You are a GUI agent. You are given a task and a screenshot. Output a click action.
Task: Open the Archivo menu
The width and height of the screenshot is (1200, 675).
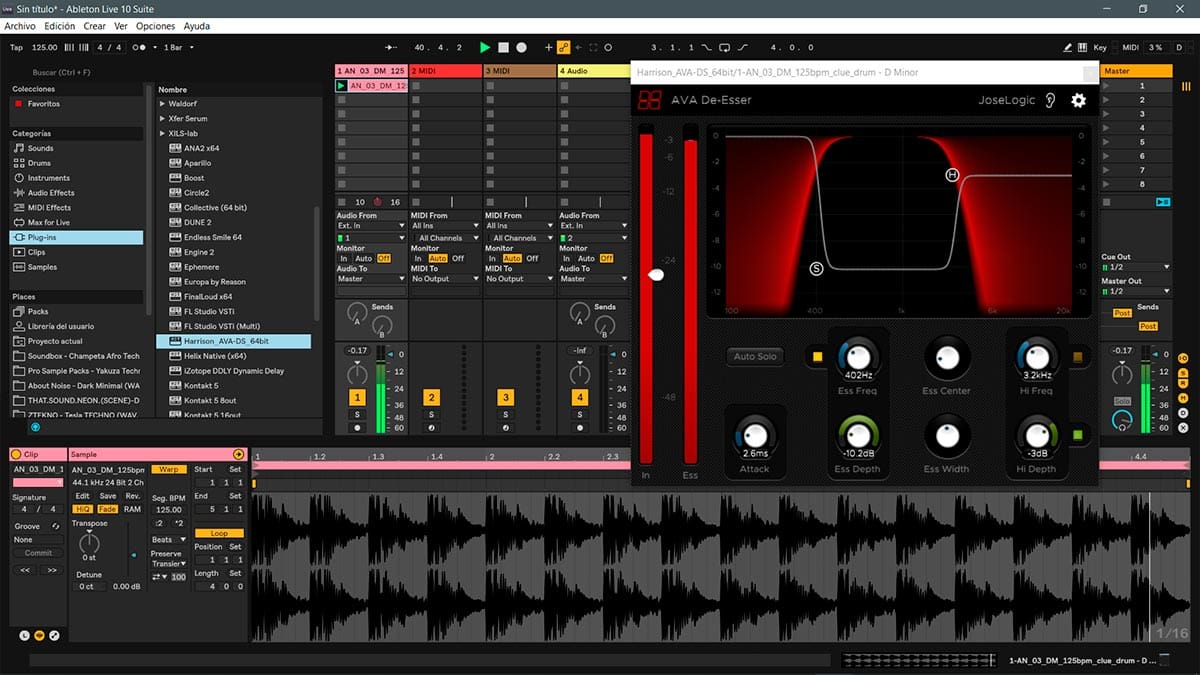pos(20,26)
